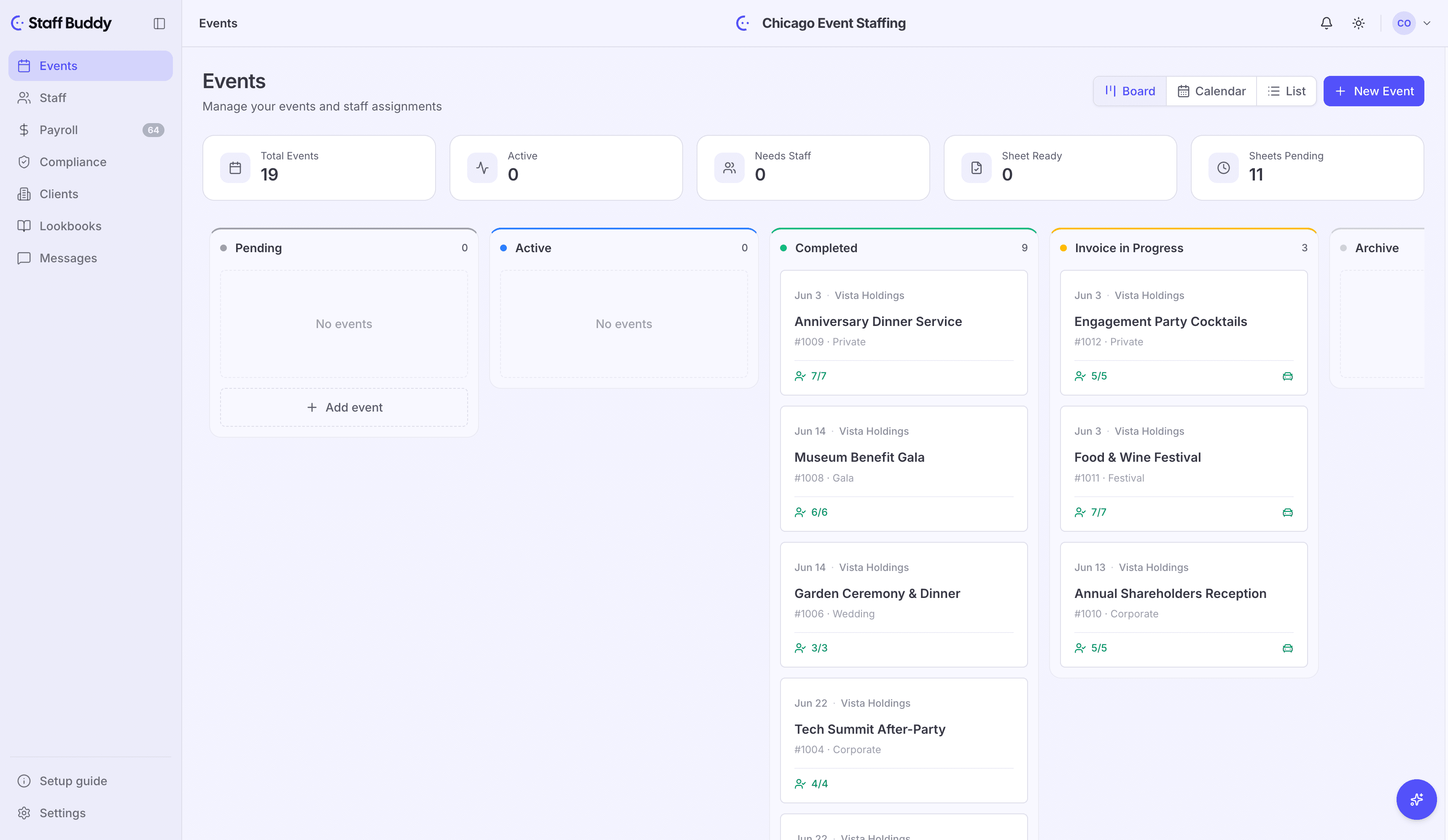Open the Setup guide
The height and width of the screenshot is (840, 1448).
tap(91, 781)
